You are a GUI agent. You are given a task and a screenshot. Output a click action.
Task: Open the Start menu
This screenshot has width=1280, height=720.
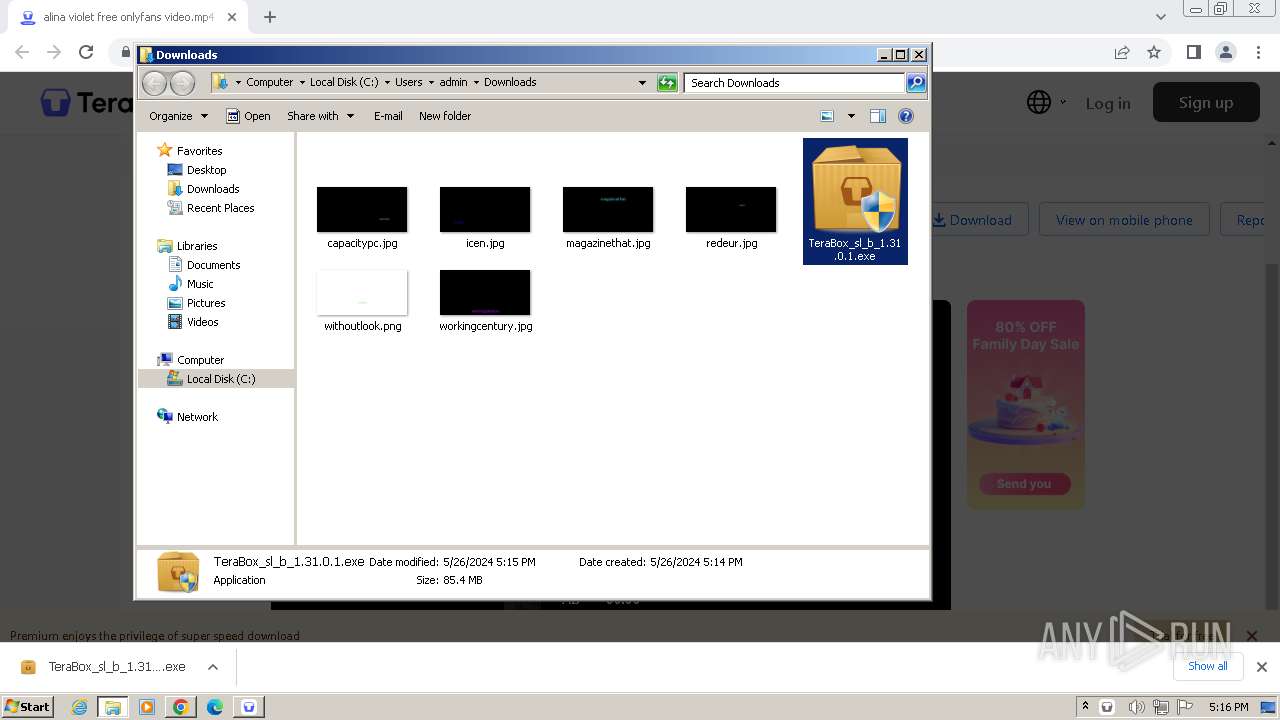[27, 706]
